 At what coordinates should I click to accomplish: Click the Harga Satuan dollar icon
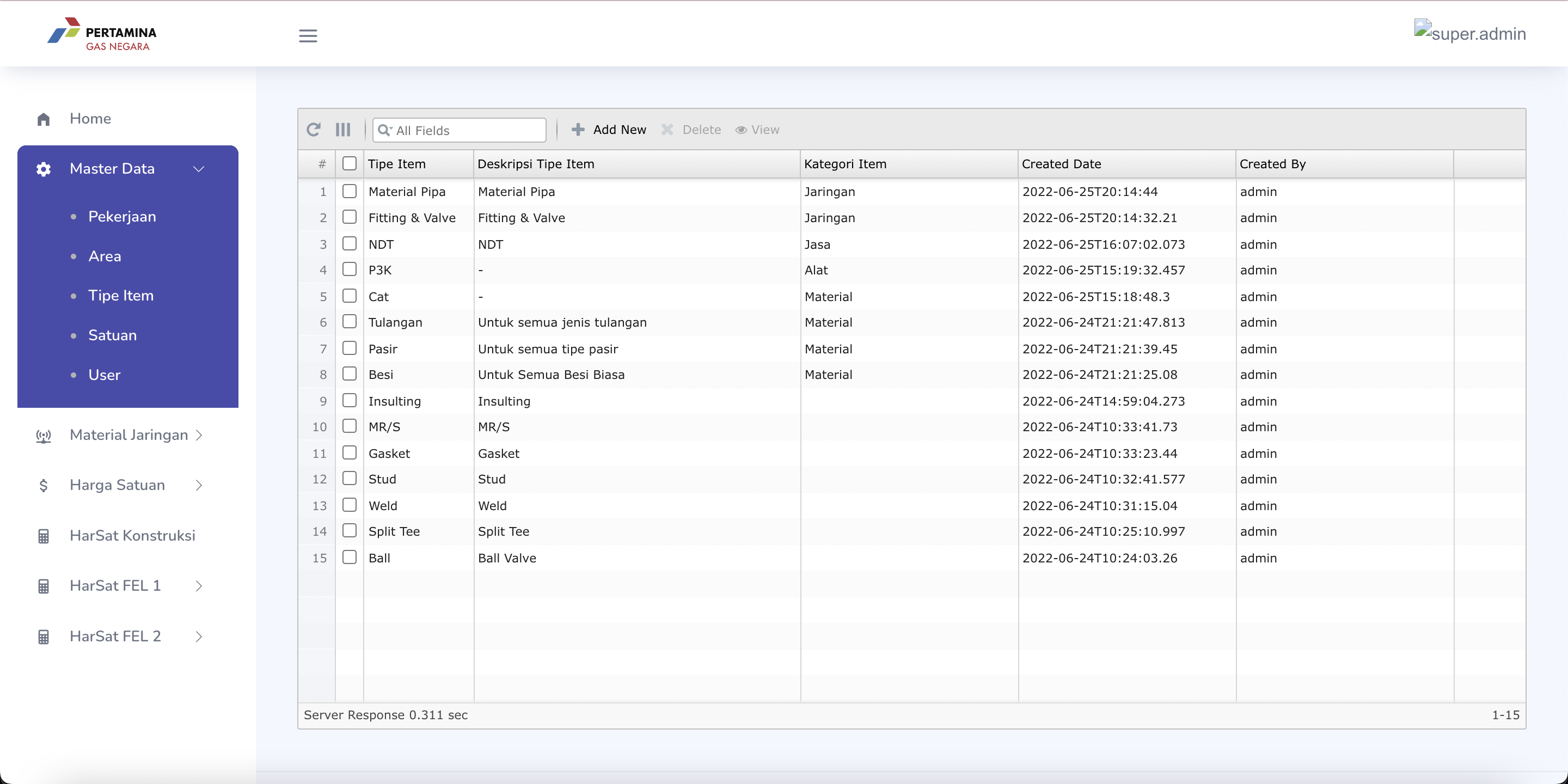(x=43, y=486)
